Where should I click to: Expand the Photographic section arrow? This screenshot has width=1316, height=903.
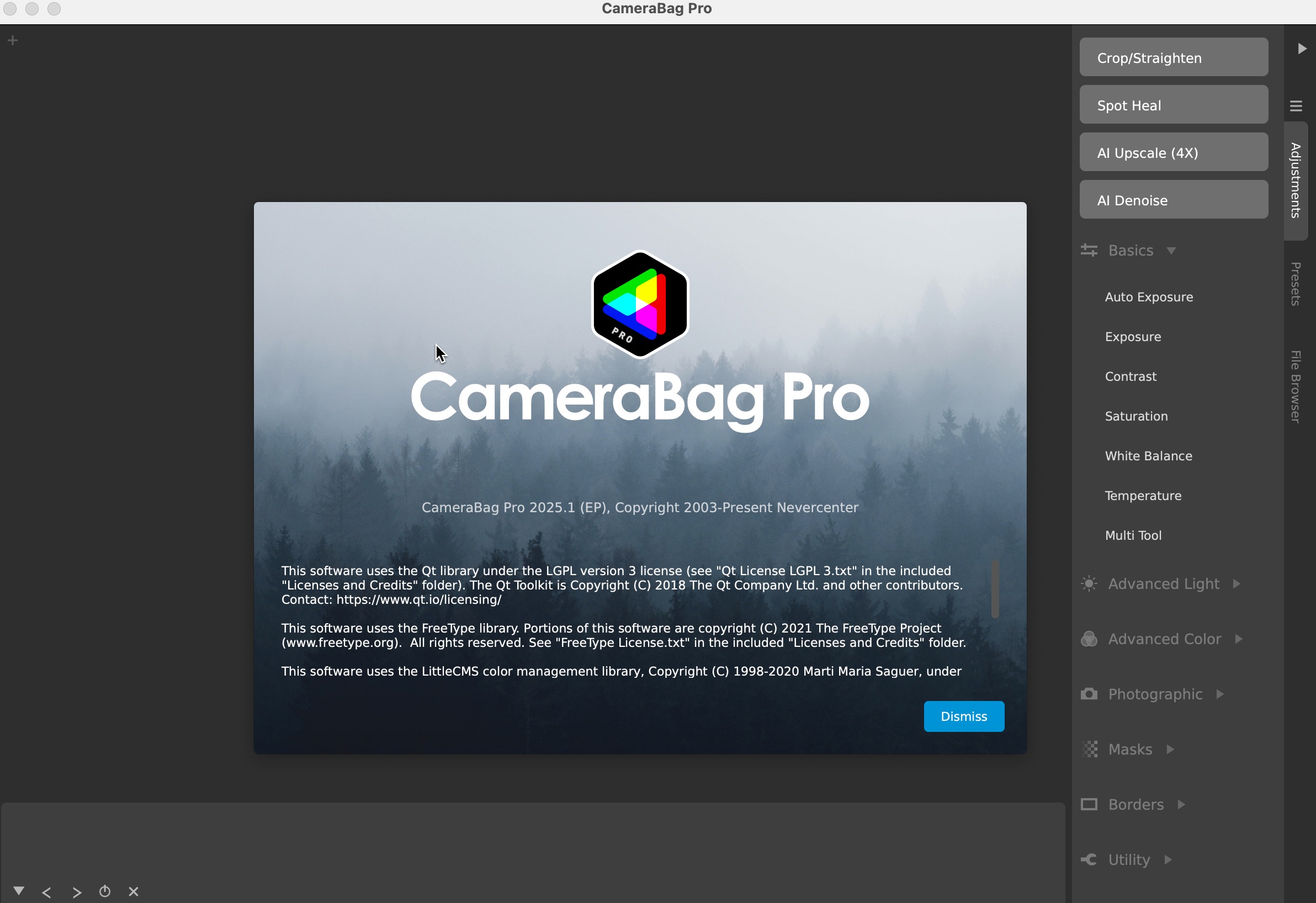[1221, 694]
